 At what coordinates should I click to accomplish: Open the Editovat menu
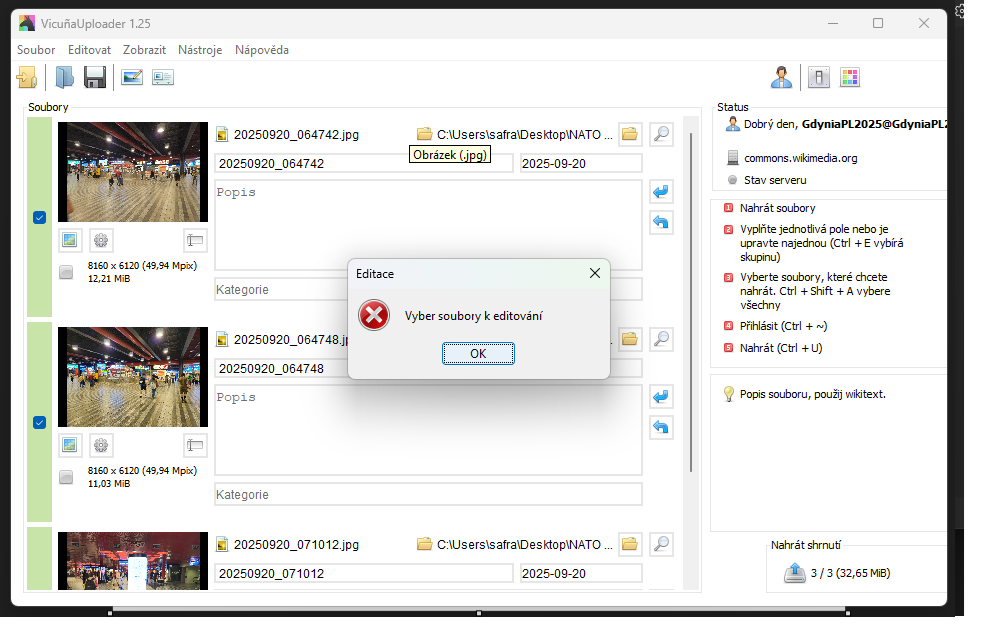89,50
